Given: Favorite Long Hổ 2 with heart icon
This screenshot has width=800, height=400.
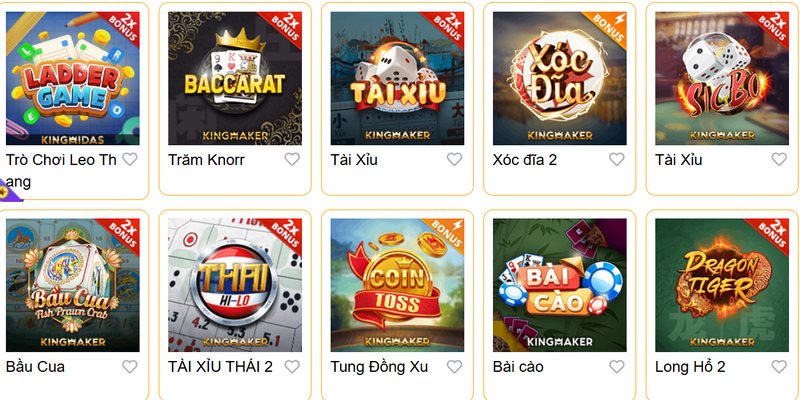Looking at the screenshot, I should point(779,366).
